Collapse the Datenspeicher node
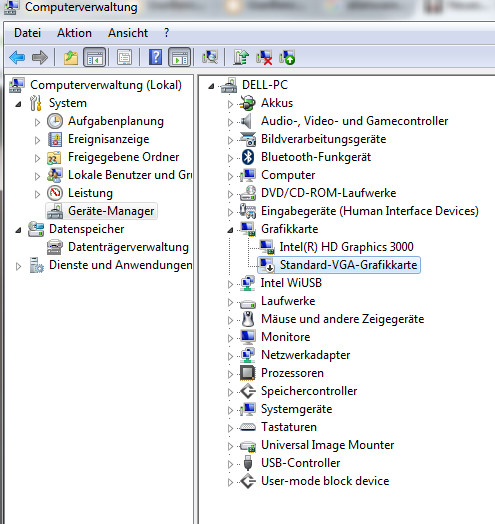The height and width of the screenshot is (524, 495). tap(18, 230)
